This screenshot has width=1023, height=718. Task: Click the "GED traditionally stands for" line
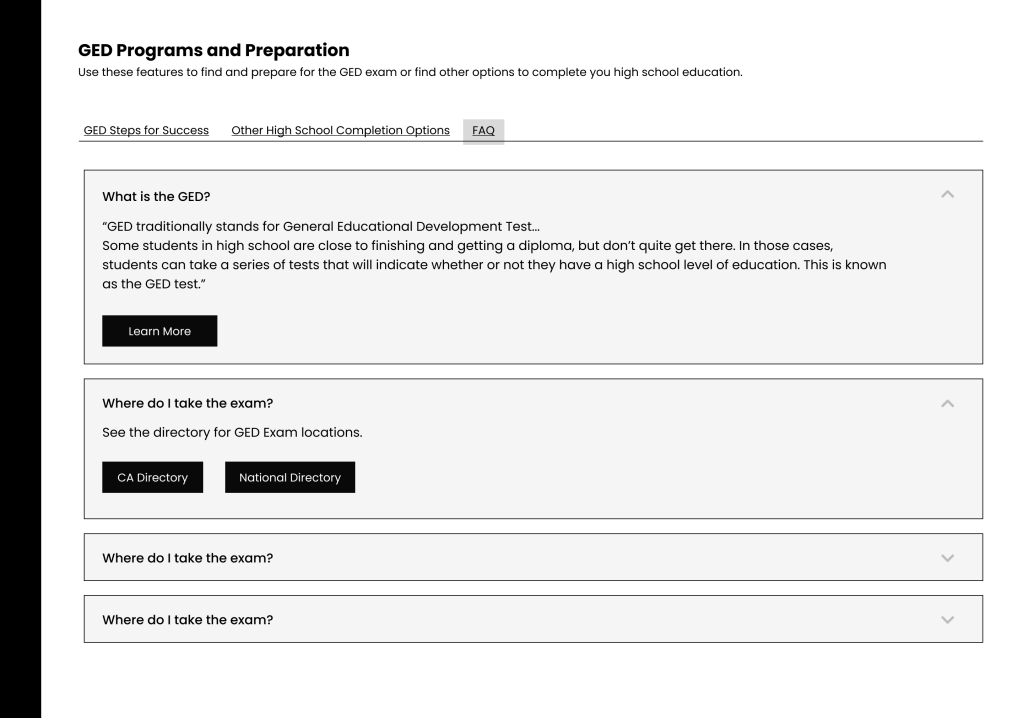coord(320,225)
